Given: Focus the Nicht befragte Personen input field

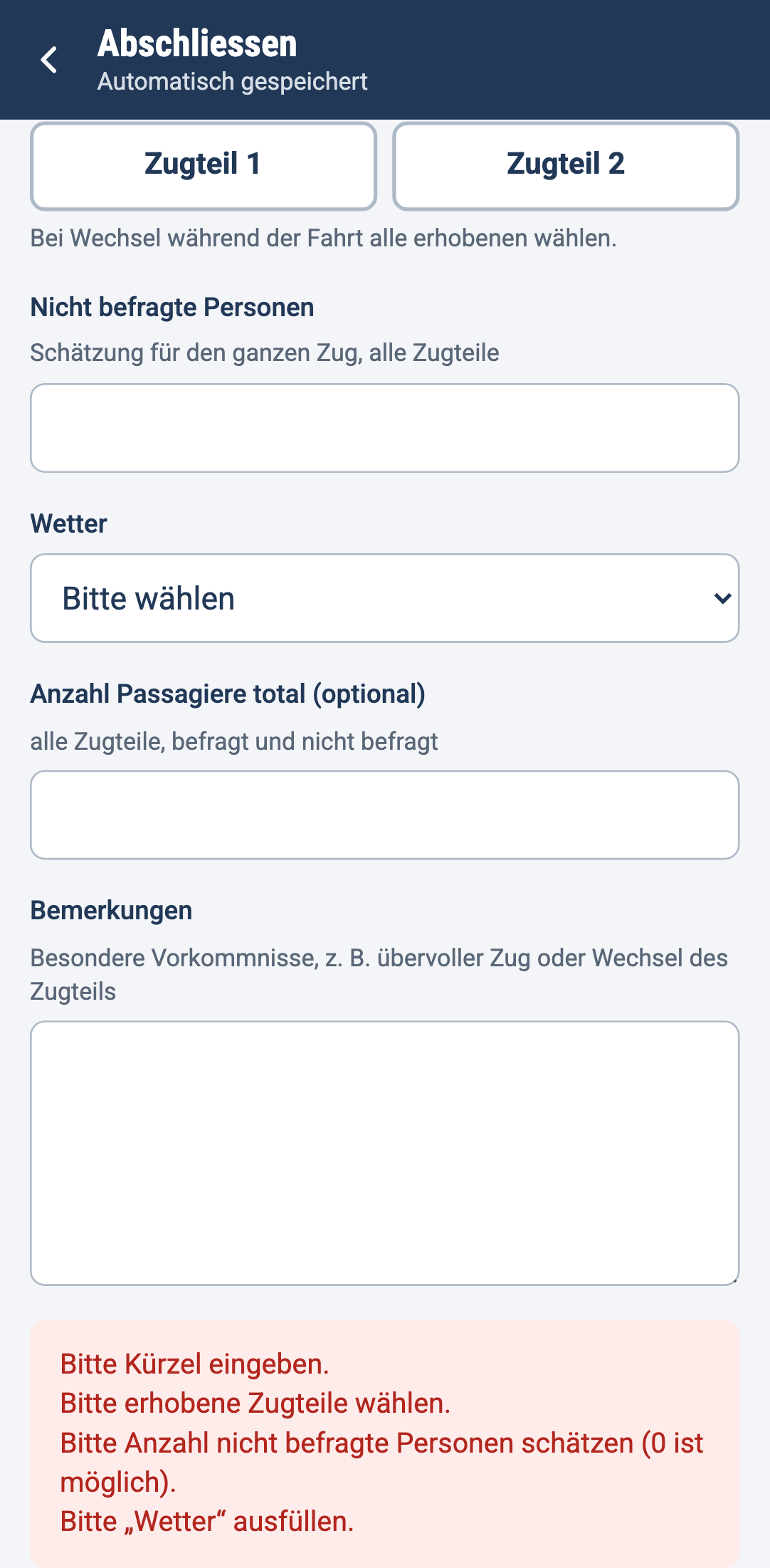Looking at the screenshot, I should click(x=385, y=428).
